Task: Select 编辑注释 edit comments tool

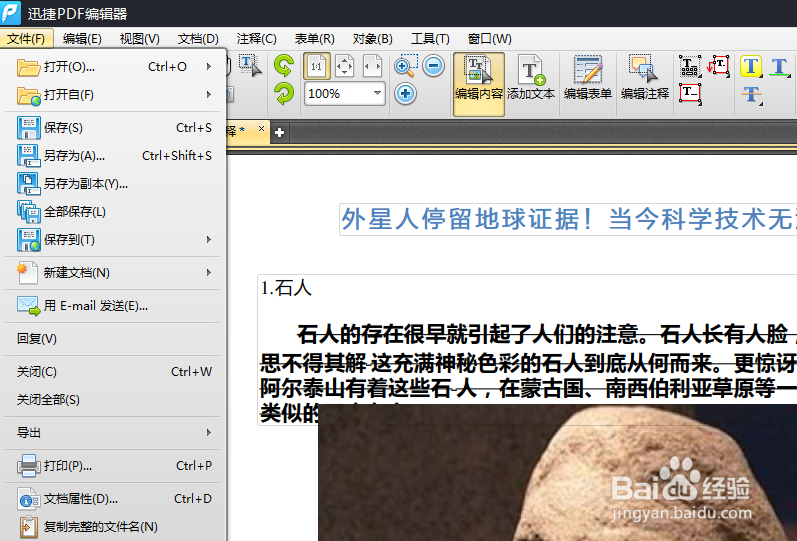Action: 645,78
